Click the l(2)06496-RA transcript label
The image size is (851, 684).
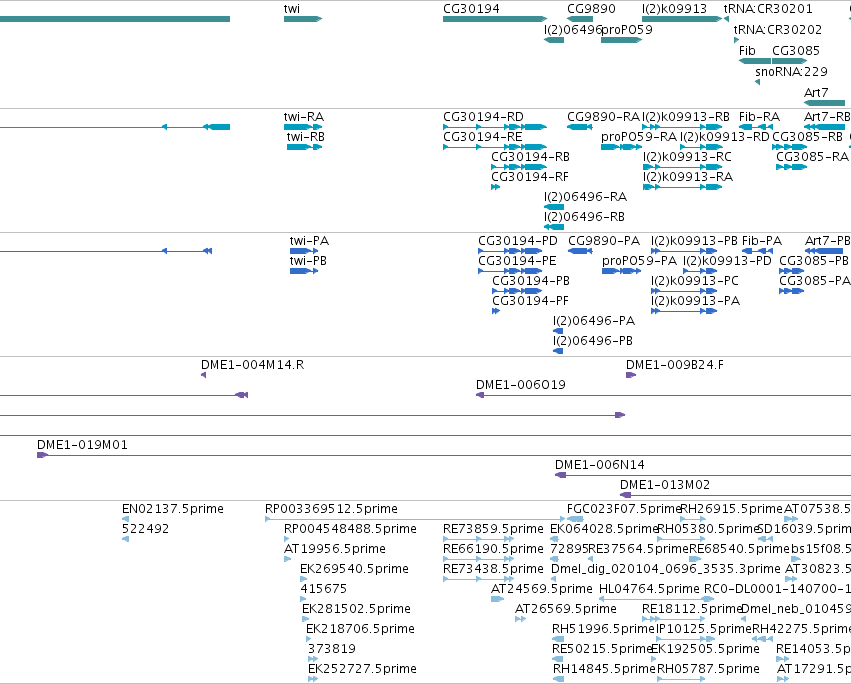point(585,197)
